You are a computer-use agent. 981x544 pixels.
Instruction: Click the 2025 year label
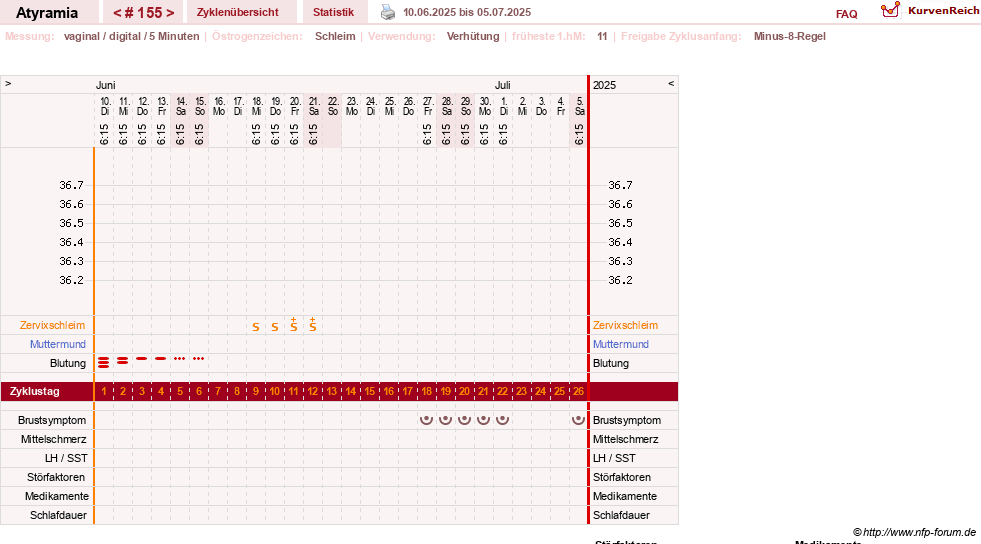click(604, 85)
